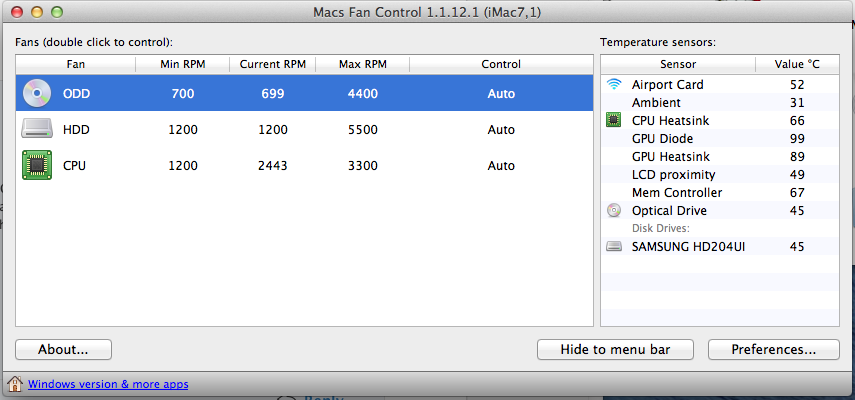Click the CPU Heatsink chip icon
855x400 pixels.
click(614, 120)
